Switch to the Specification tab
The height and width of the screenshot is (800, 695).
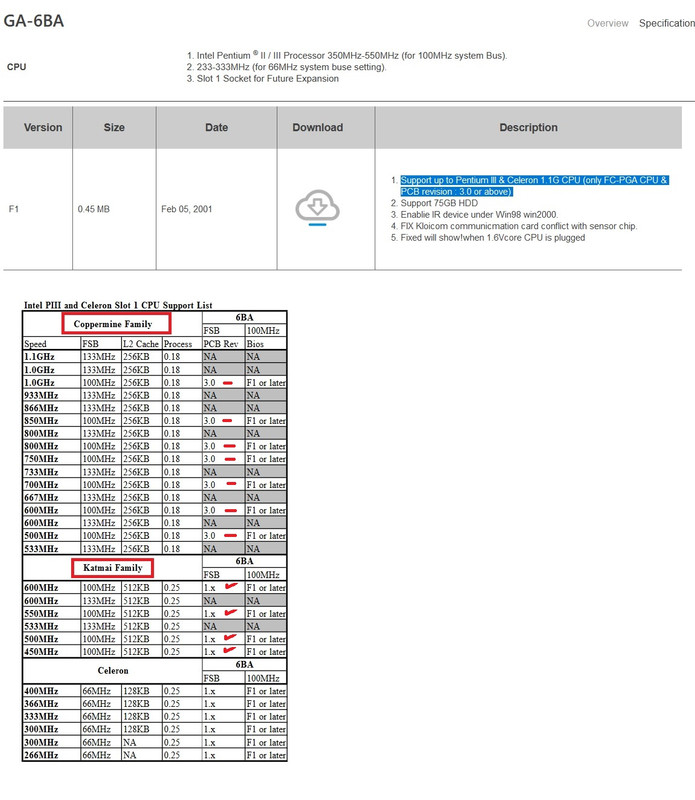pos(666,23)
